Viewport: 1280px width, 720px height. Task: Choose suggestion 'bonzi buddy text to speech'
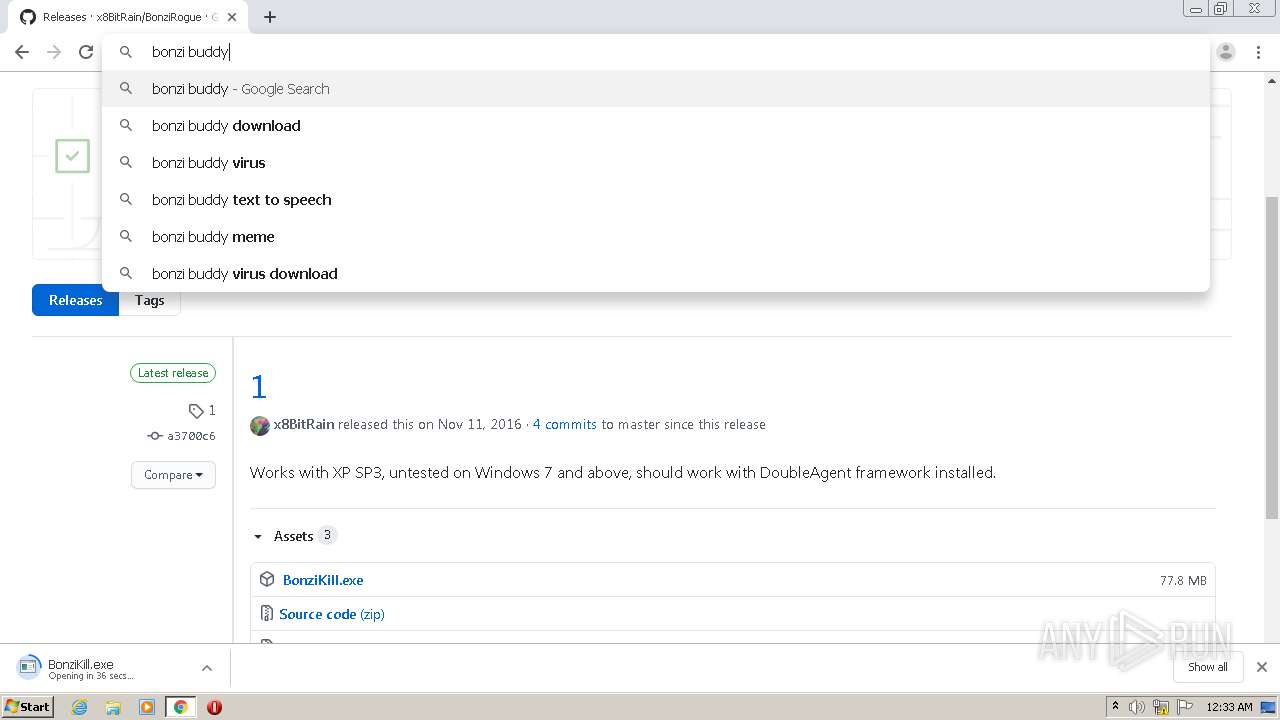655,200
